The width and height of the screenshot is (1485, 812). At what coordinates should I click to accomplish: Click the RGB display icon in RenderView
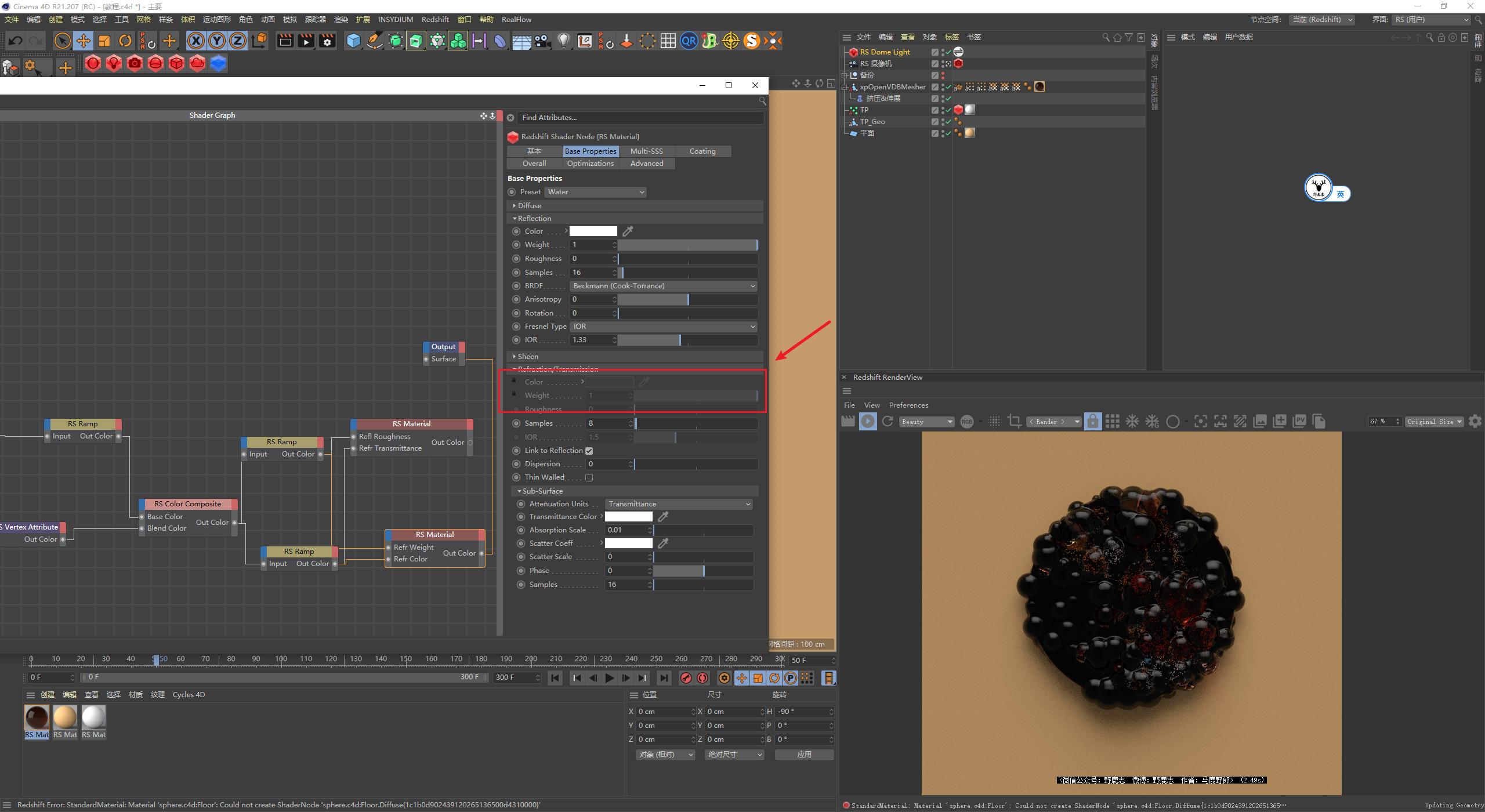966,421
